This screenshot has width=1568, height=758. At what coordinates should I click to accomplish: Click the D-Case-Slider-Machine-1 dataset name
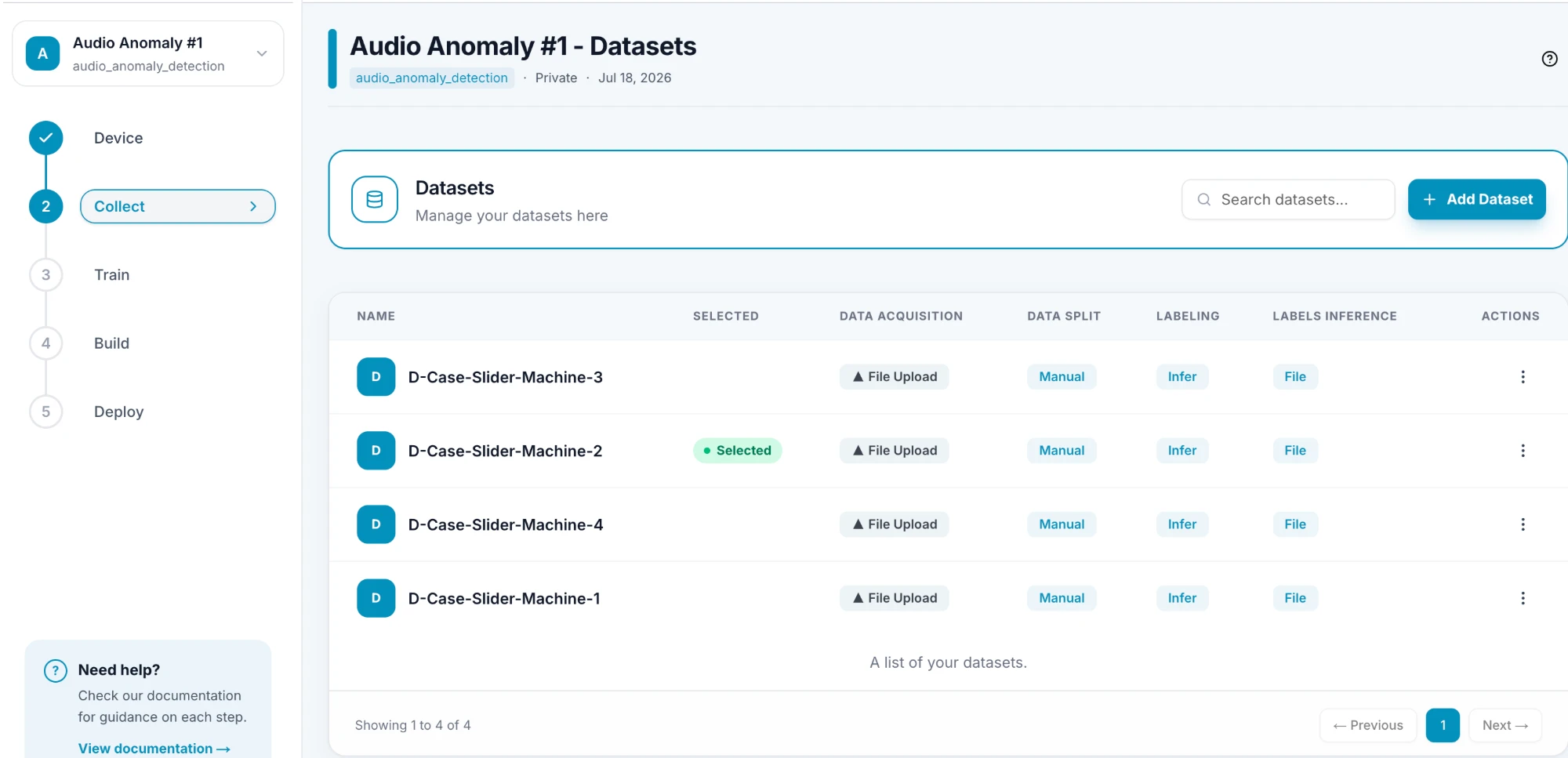(x=504, y=598)
